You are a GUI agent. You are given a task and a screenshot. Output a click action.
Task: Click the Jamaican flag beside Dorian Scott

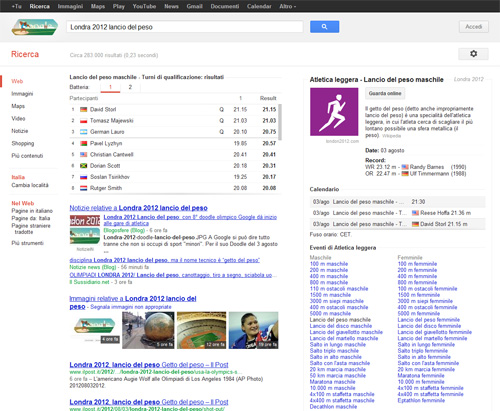pyautogui.click(x=84, y=166)
